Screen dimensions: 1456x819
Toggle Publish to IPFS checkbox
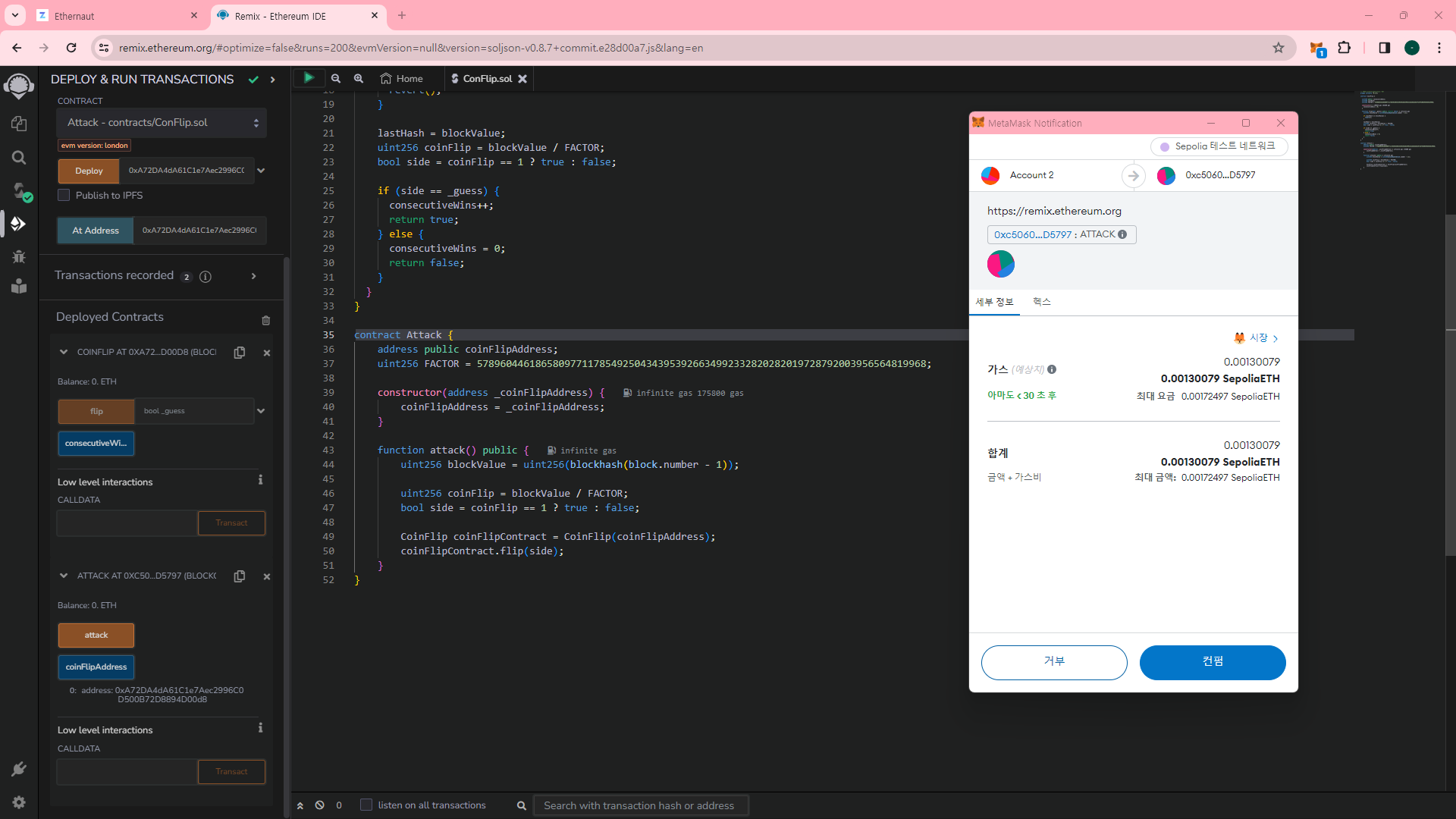coord(64,195)
